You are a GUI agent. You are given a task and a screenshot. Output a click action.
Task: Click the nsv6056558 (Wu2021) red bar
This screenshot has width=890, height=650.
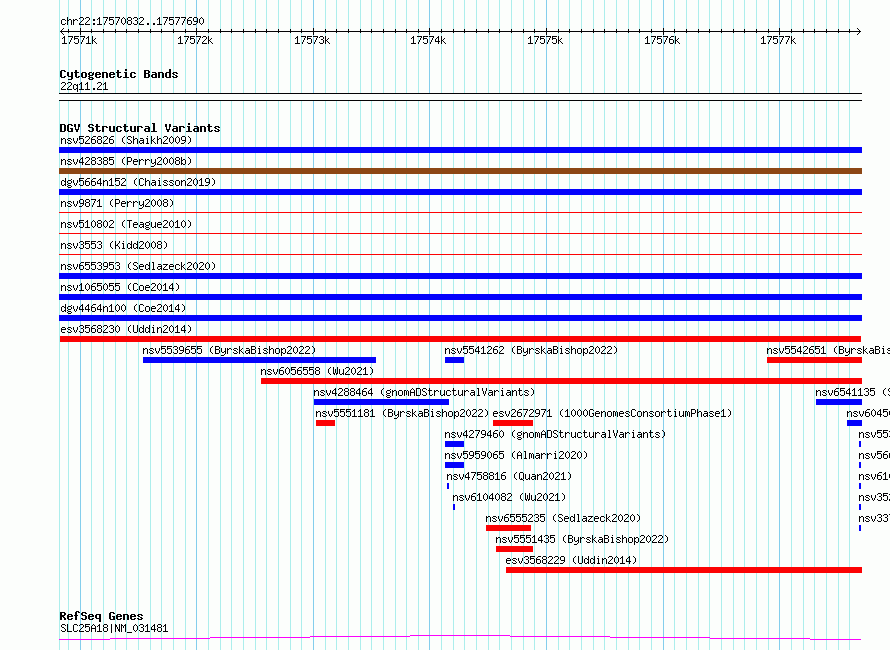tap(561, 381)
